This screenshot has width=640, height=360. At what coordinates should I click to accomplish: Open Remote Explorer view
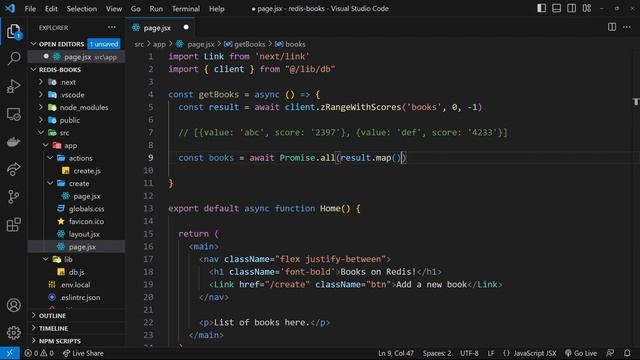point(13,114)
